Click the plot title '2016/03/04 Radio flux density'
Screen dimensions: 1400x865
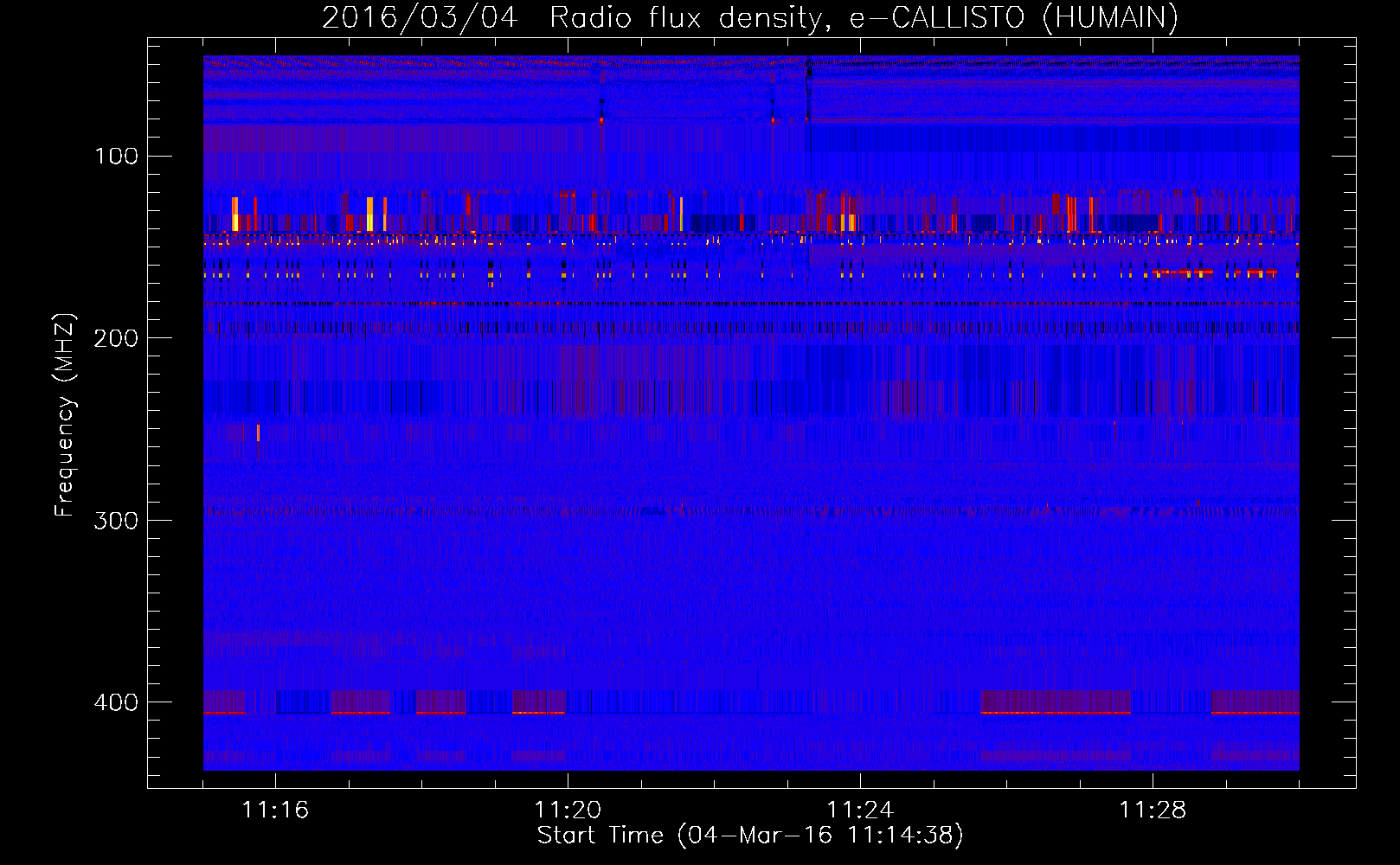(x=750, y=17)
